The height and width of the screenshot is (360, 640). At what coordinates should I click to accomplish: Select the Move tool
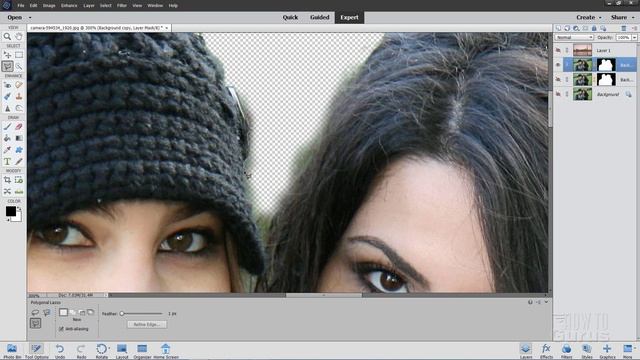(7, 55)
